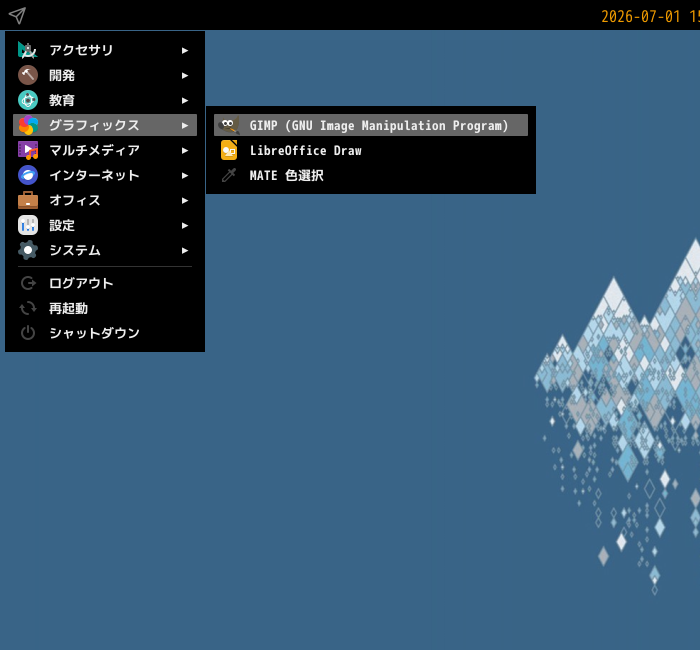Click the インターネット globe icon
700x650 pixels.
[28, 175]
